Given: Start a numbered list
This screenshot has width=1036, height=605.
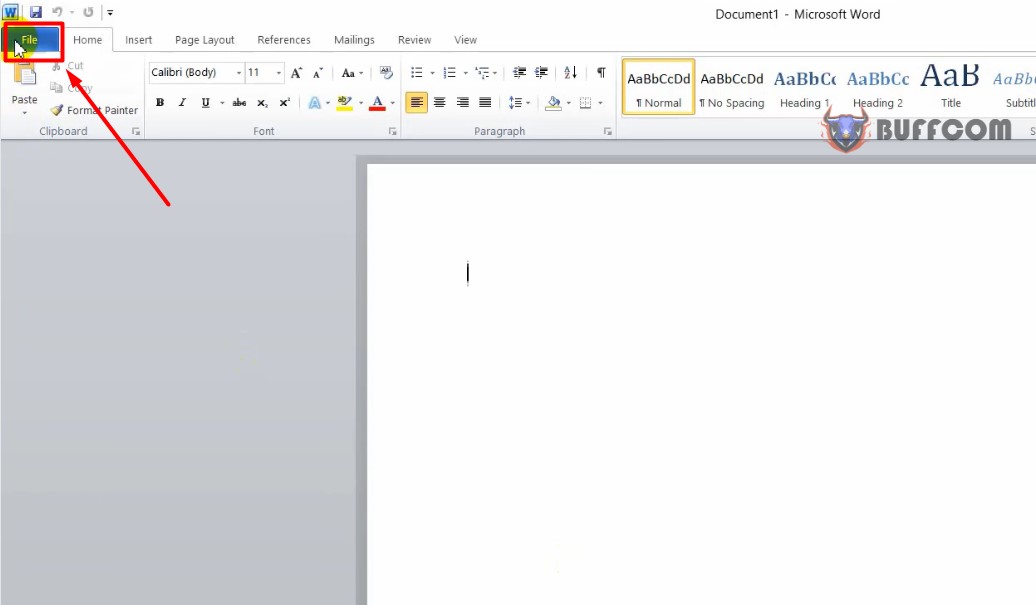Looking at the screenshot, I should click(x=450, y=73).
